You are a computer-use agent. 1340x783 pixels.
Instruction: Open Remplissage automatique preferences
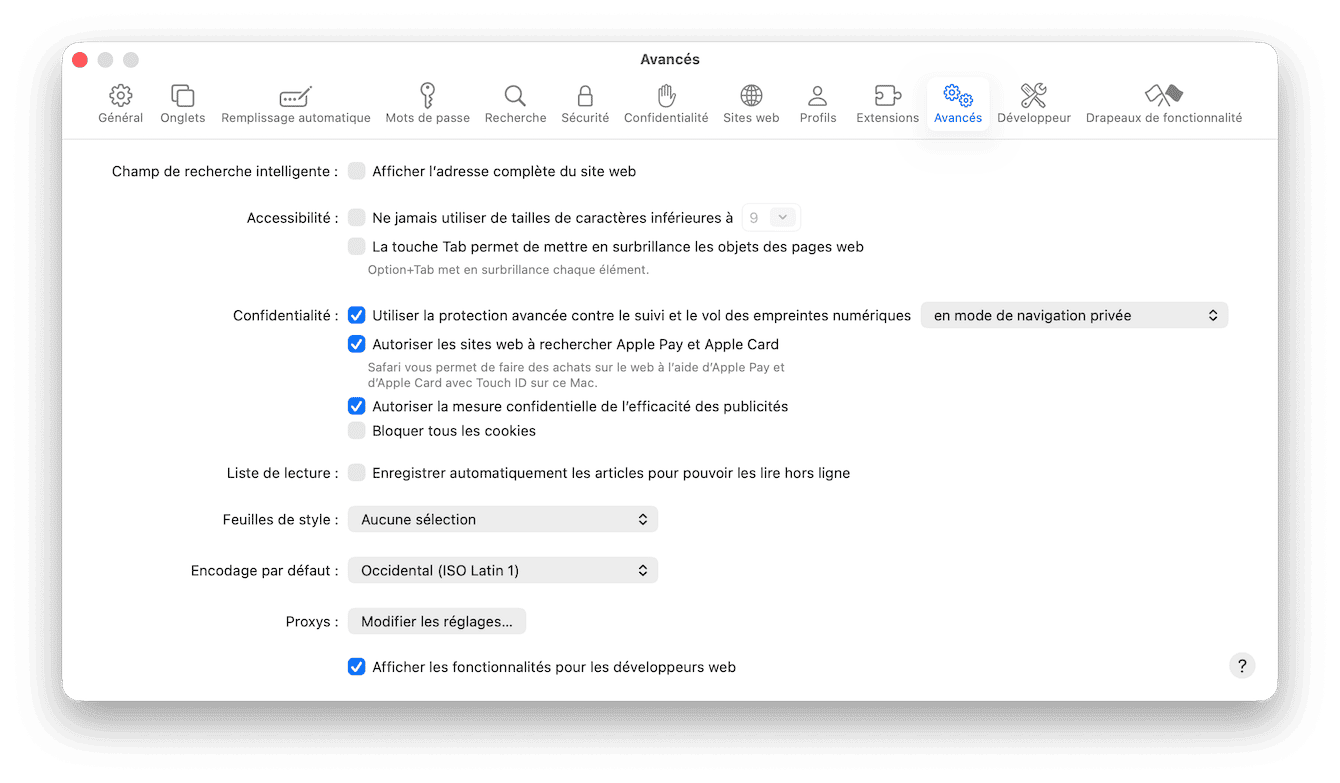click(x=295, y=103)
